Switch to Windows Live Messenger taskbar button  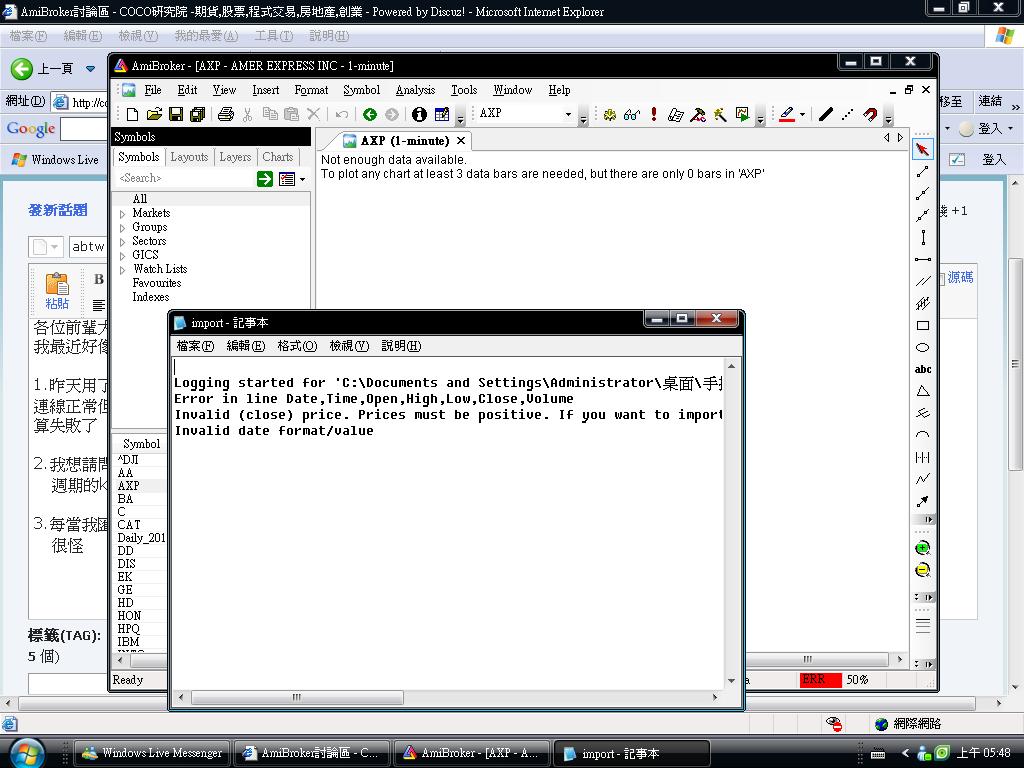(x=152, y=753)
